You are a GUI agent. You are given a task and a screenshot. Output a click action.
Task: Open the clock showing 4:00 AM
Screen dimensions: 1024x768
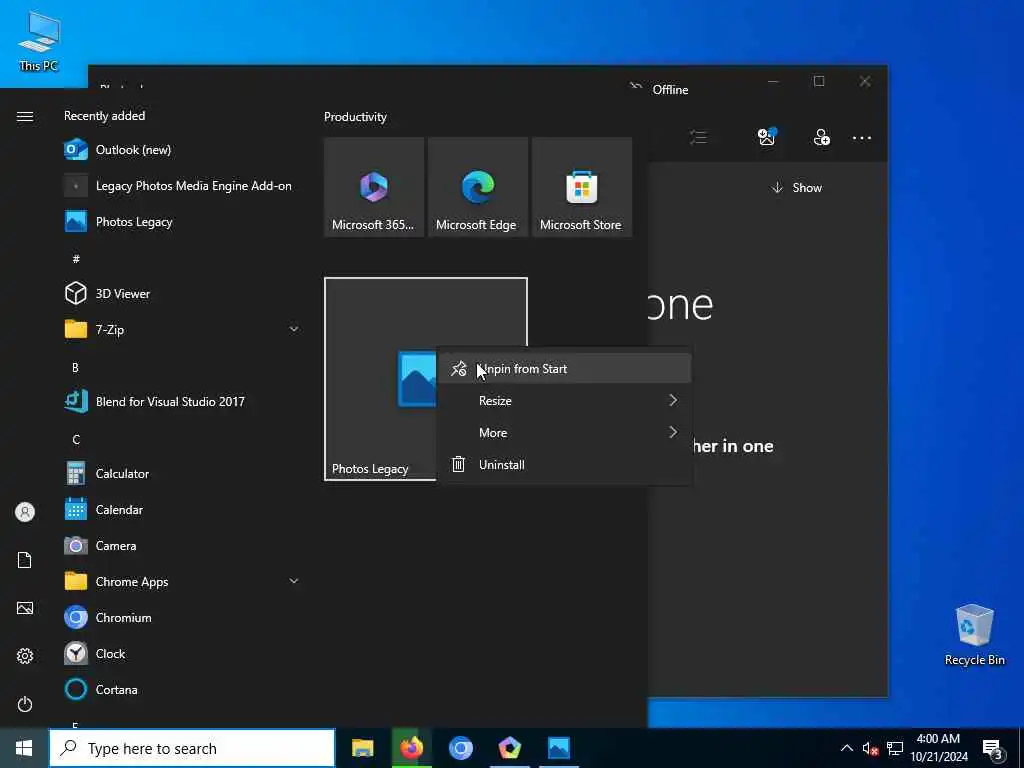[x=939, y=748]
